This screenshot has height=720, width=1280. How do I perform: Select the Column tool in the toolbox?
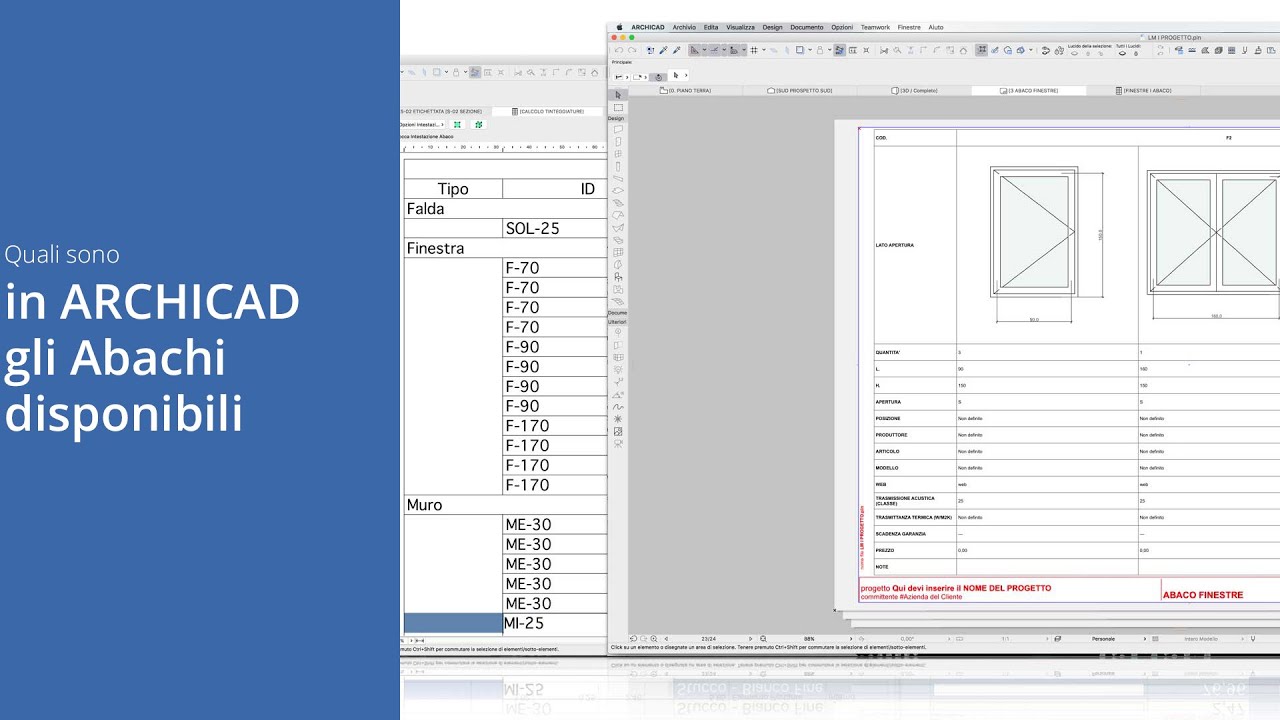[618, 167]
